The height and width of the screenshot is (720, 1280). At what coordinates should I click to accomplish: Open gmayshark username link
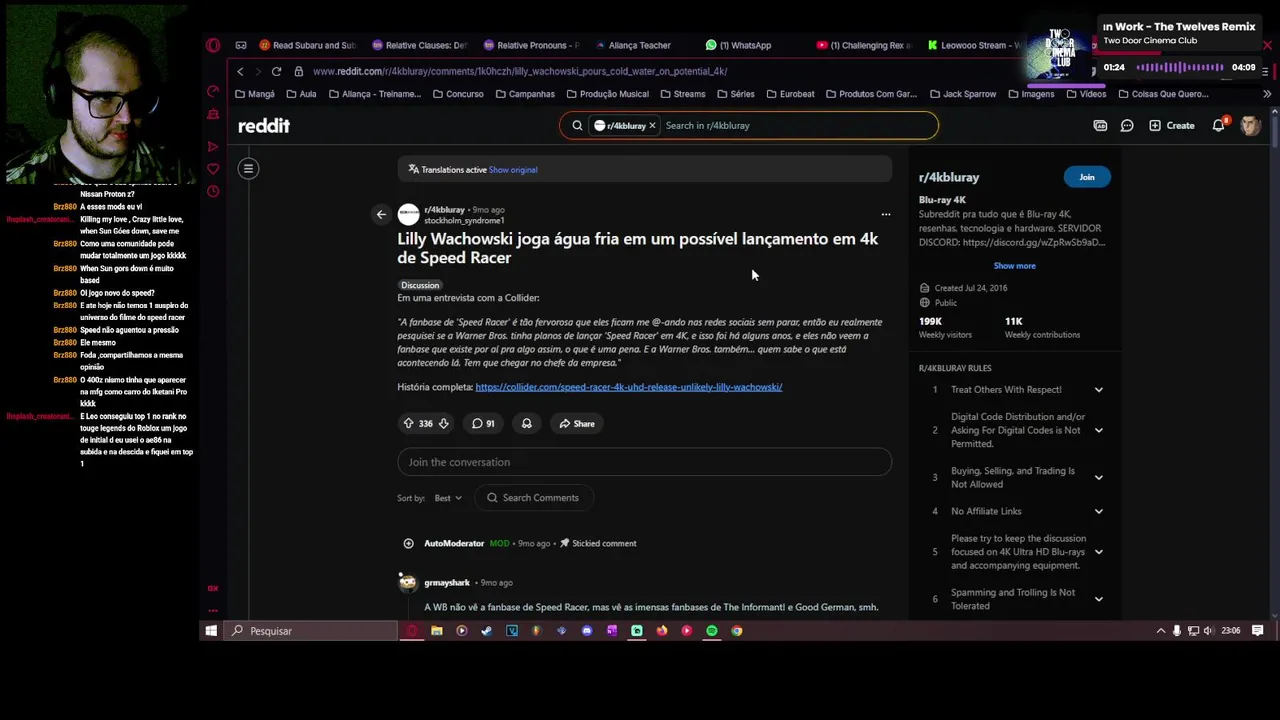pyautogui.click(x=447, y=583)
